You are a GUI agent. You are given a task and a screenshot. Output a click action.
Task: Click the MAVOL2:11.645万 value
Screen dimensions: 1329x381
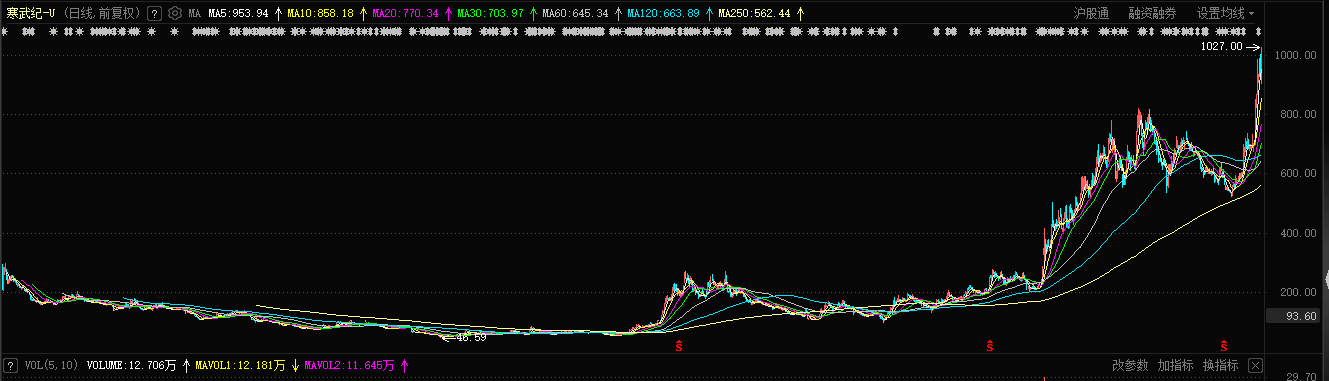(x=349, y=366)
